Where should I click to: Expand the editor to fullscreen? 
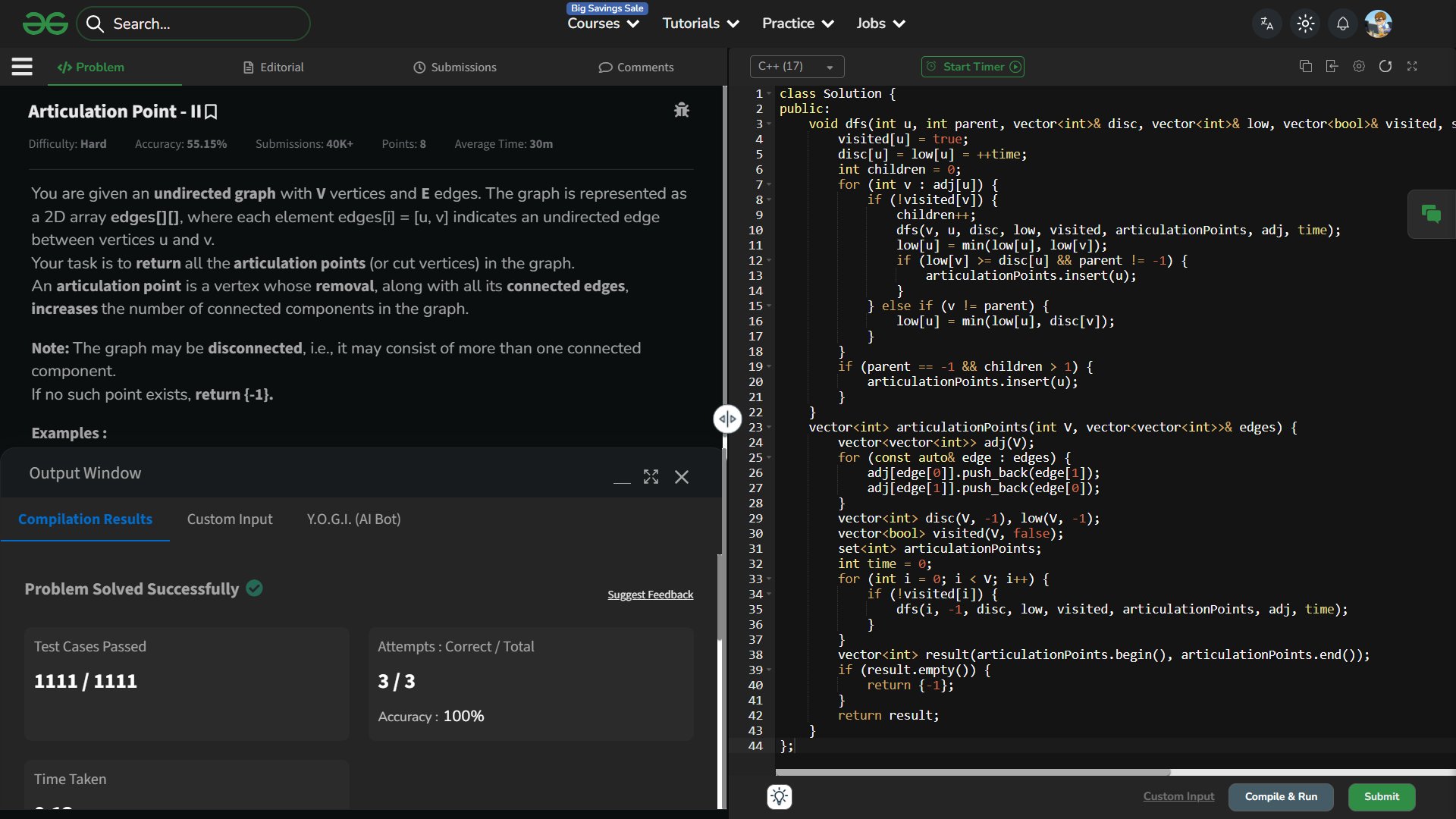coord(1412,67)
